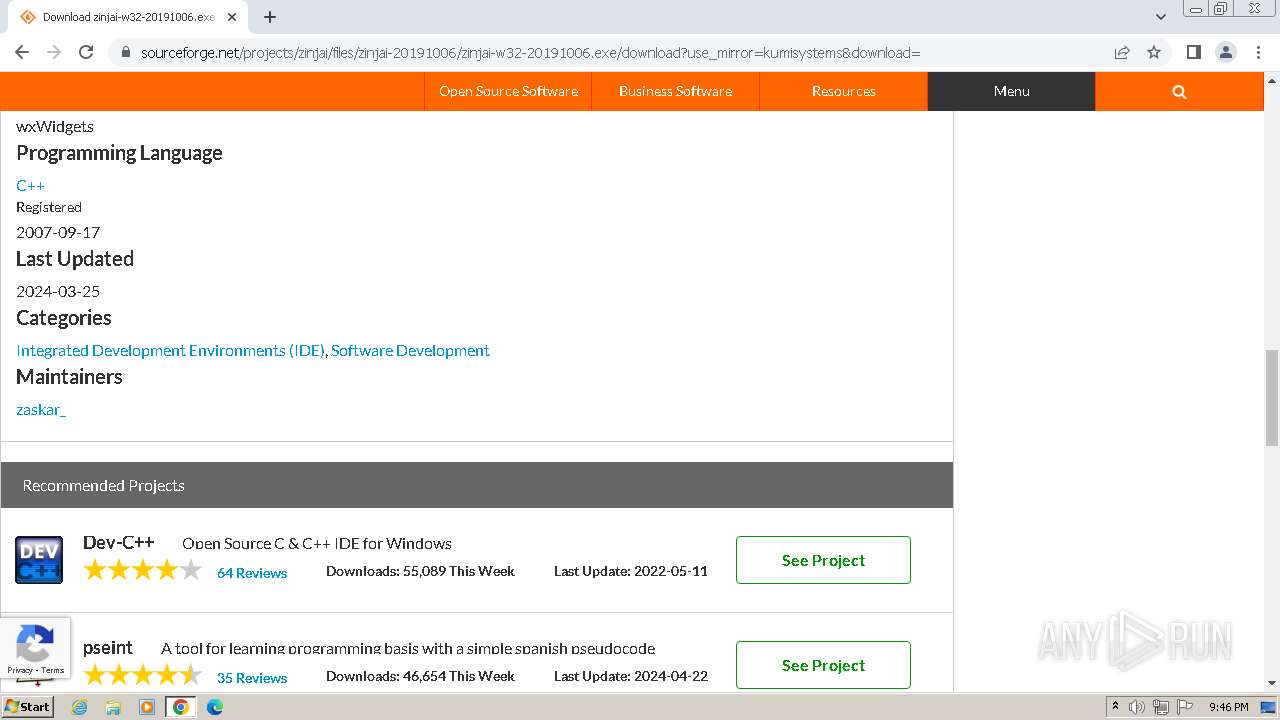Click the browser back arrow
Screen dimensions: 1280x720
click(x=22, y=52)
